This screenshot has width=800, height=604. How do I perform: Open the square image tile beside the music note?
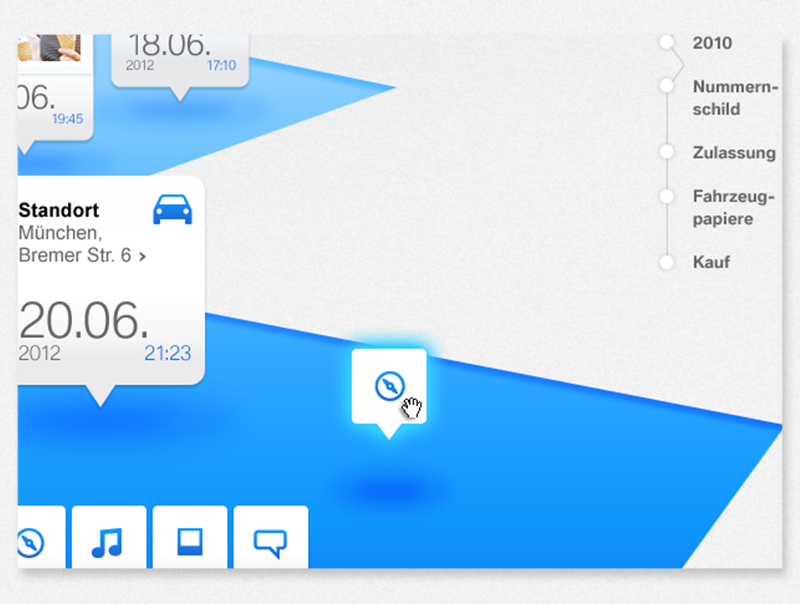pyautogui.click(x=189, y=541)
